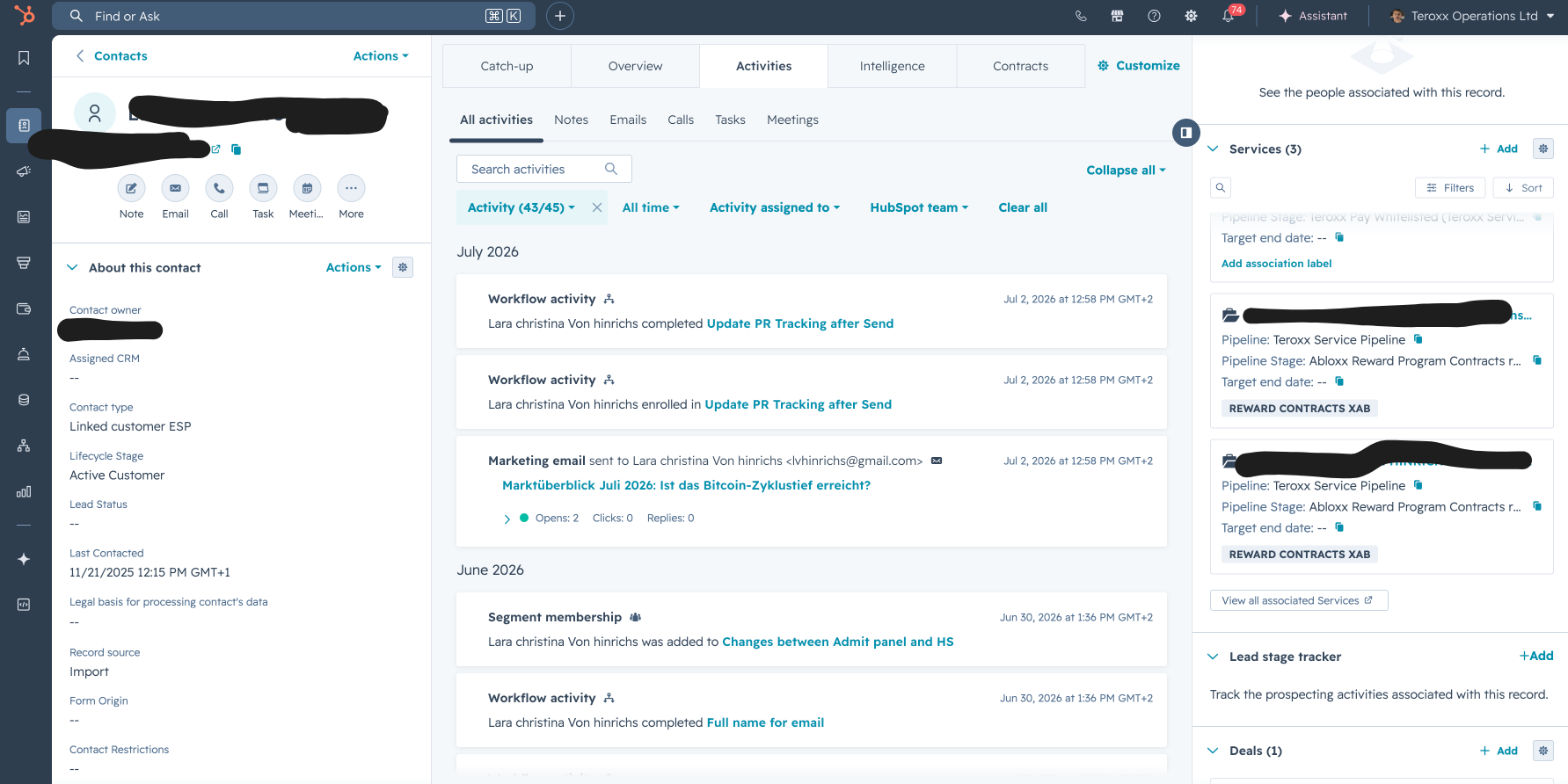Remove the Activity (43/45) filter
1568x784 pixels.
tap(597, 207)
